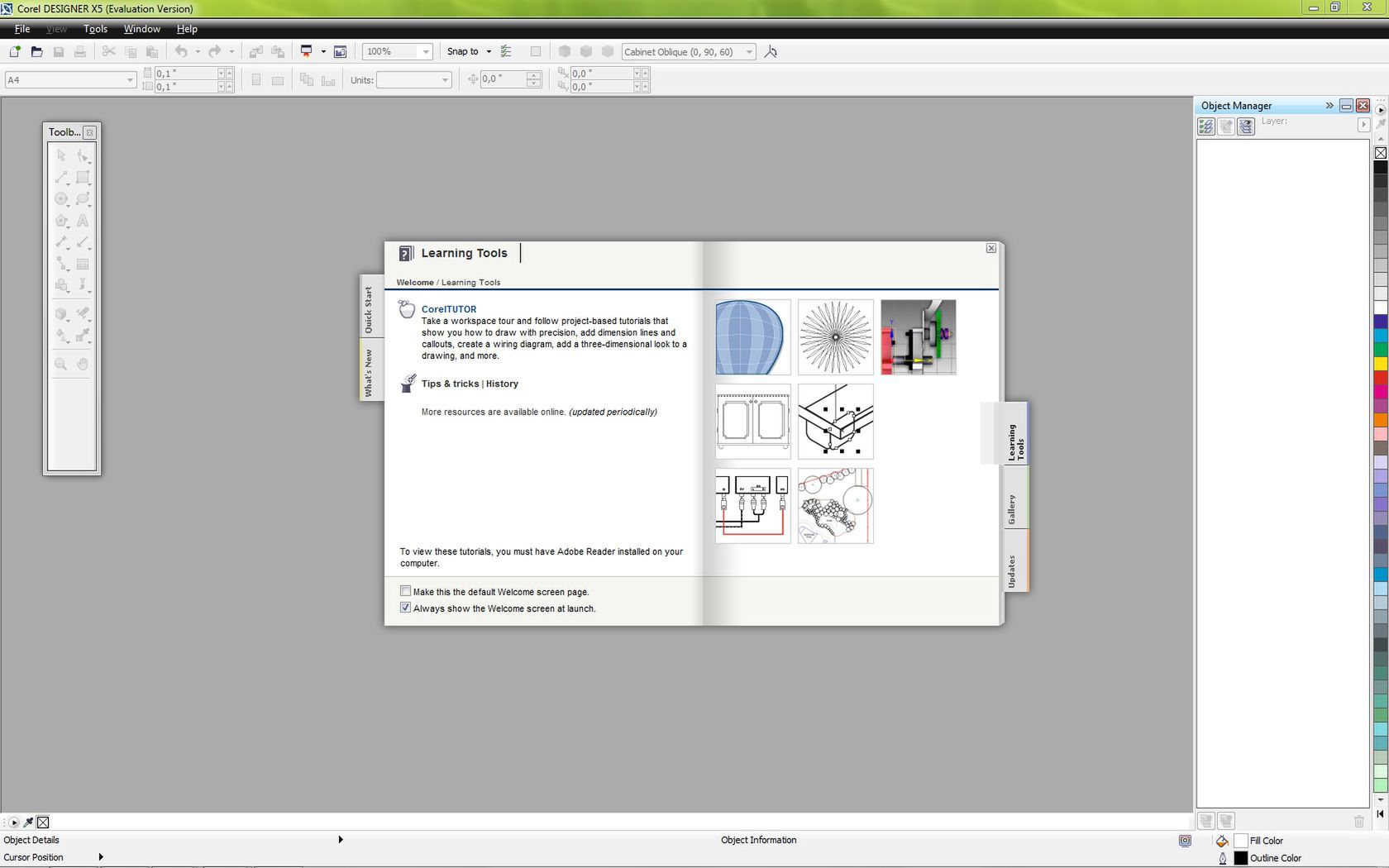Open the zoom level 100% dropdown

[426, 51]
